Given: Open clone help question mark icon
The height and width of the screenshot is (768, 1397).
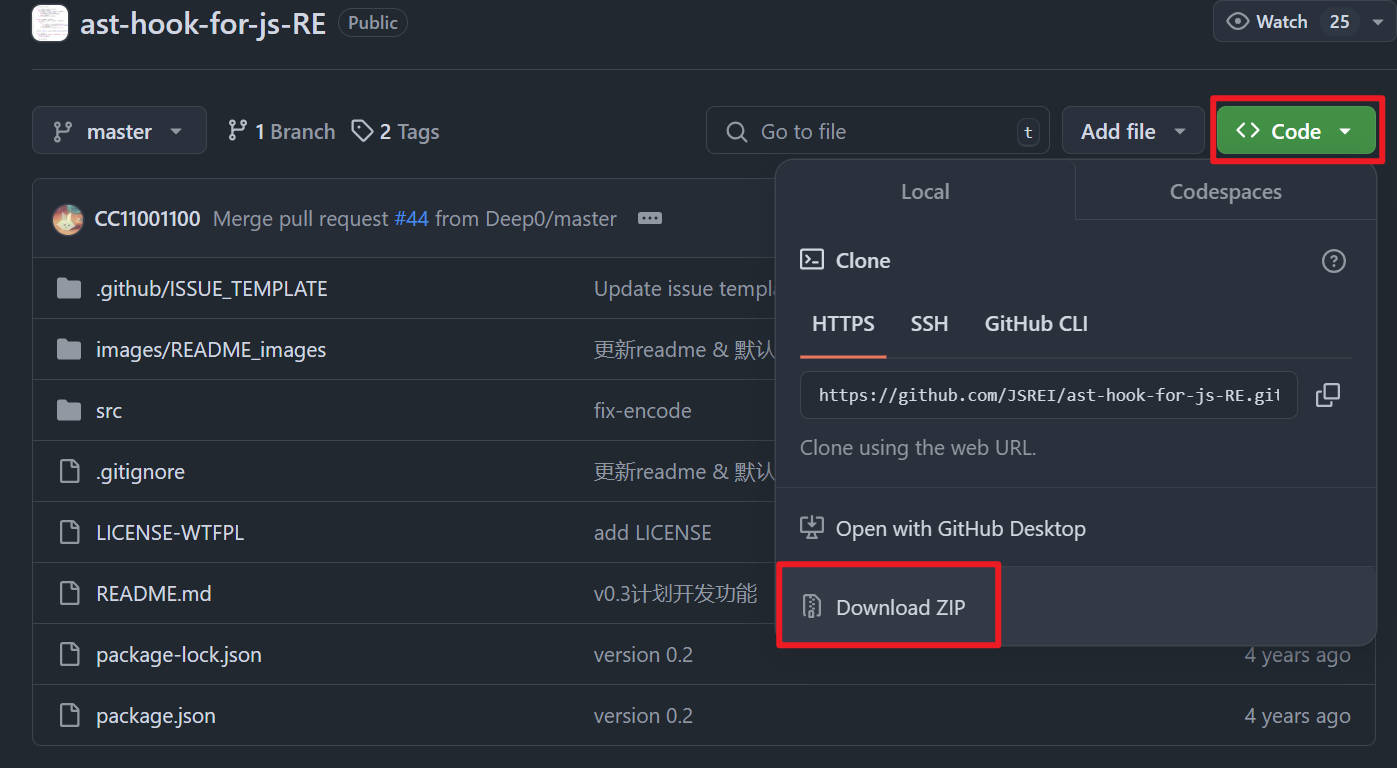Looking at the screenshot, I should [x=1334, y=261].
